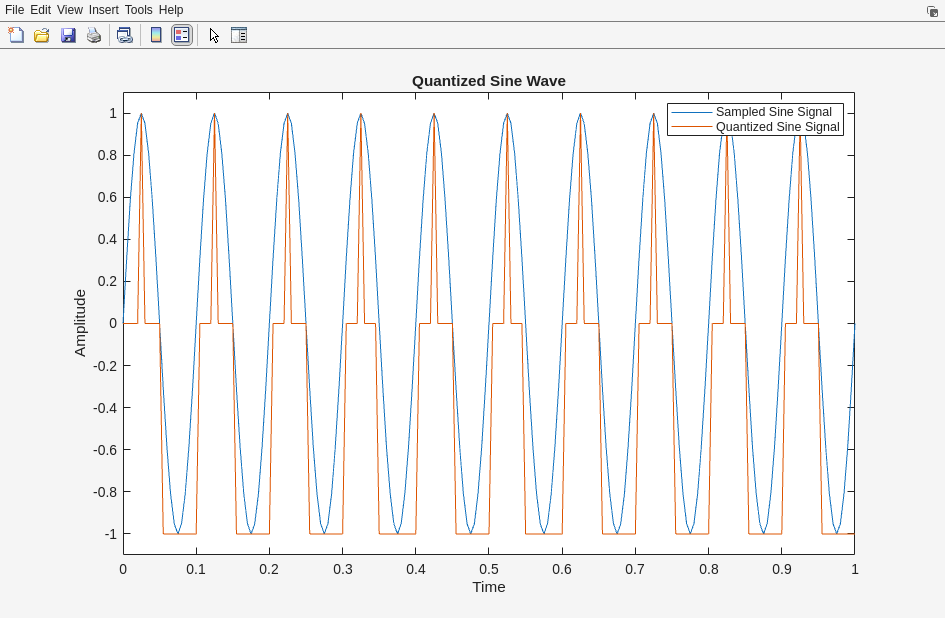Click the New Figure icon

point(16,35)
